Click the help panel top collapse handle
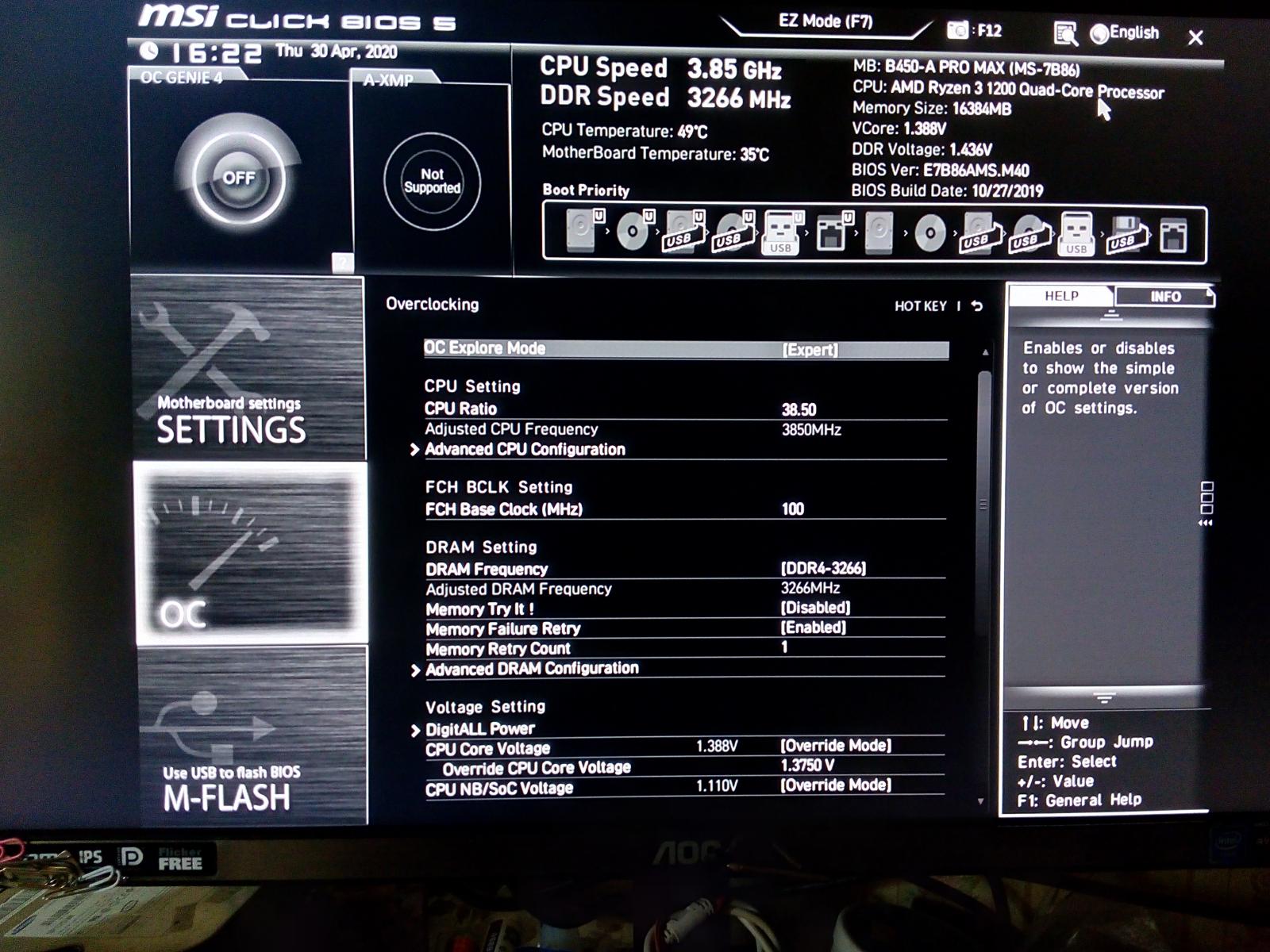 tap(1111, 315)
